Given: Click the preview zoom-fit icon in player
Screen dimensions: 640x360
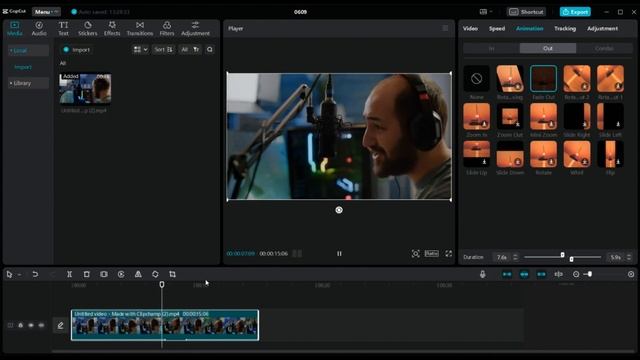Looking at the screenshot, I should (x=416, y=253).
